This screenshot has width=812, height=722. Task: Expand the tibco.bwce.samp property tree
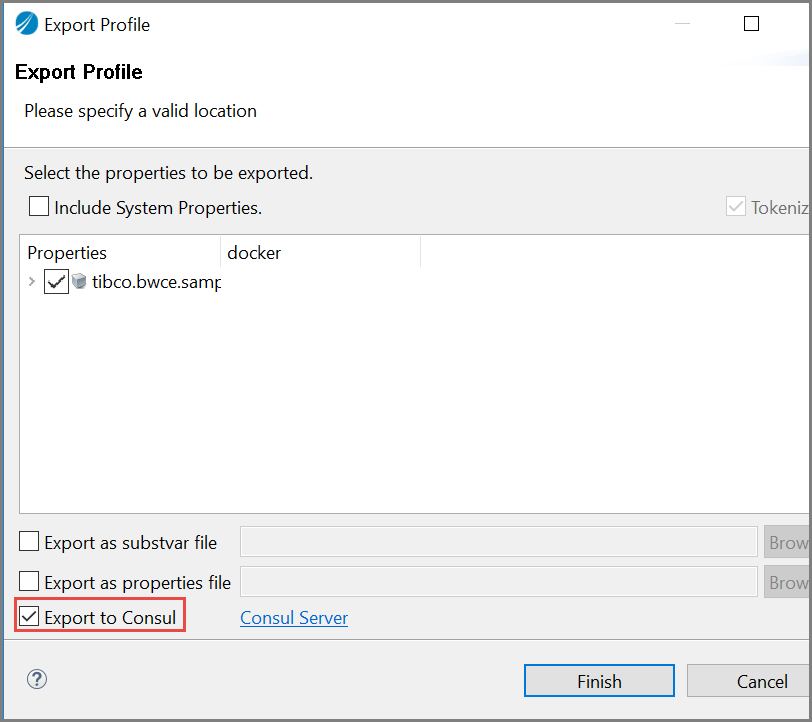point(30,282)
